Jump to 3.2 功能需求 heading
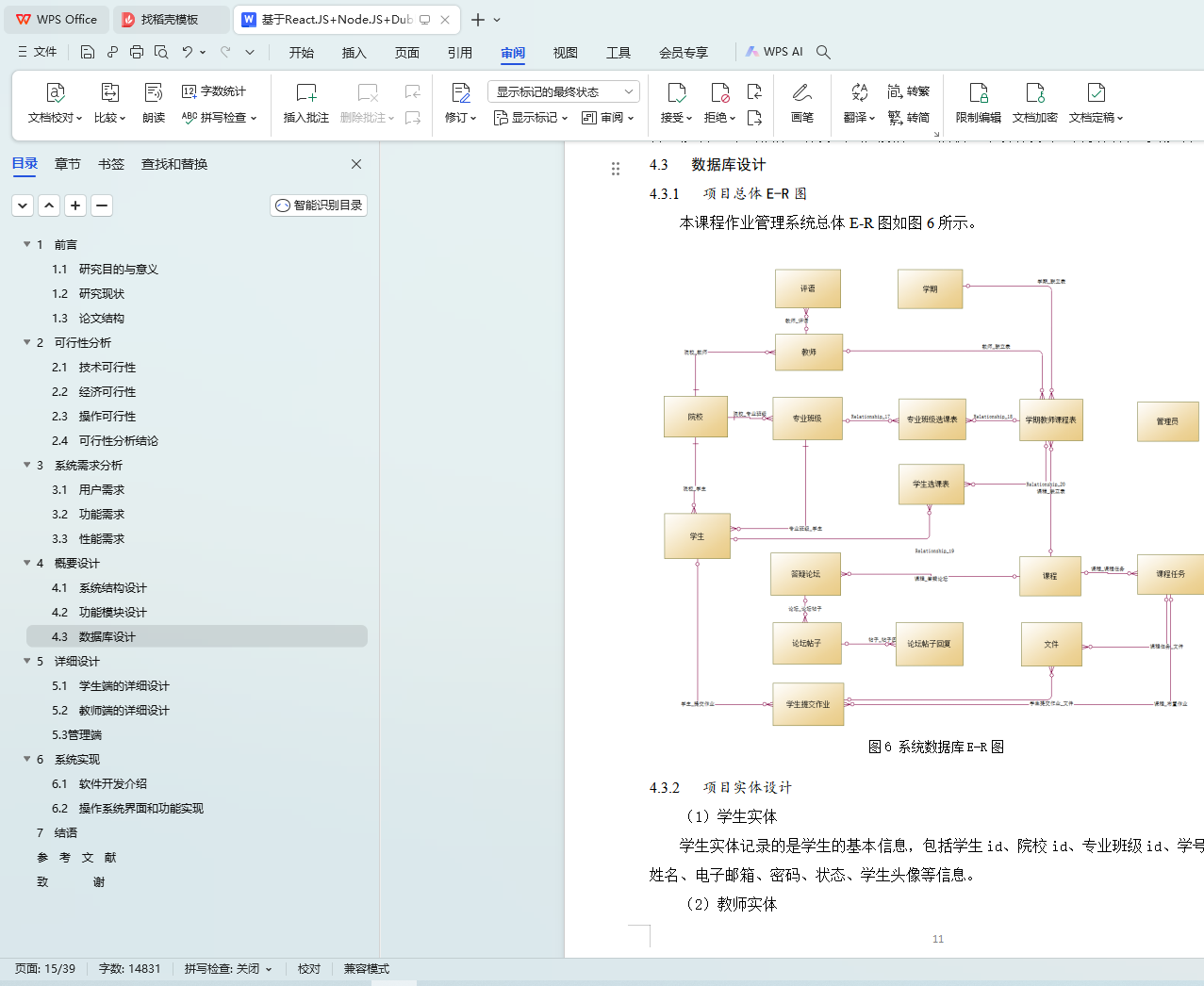 point(88,514)
